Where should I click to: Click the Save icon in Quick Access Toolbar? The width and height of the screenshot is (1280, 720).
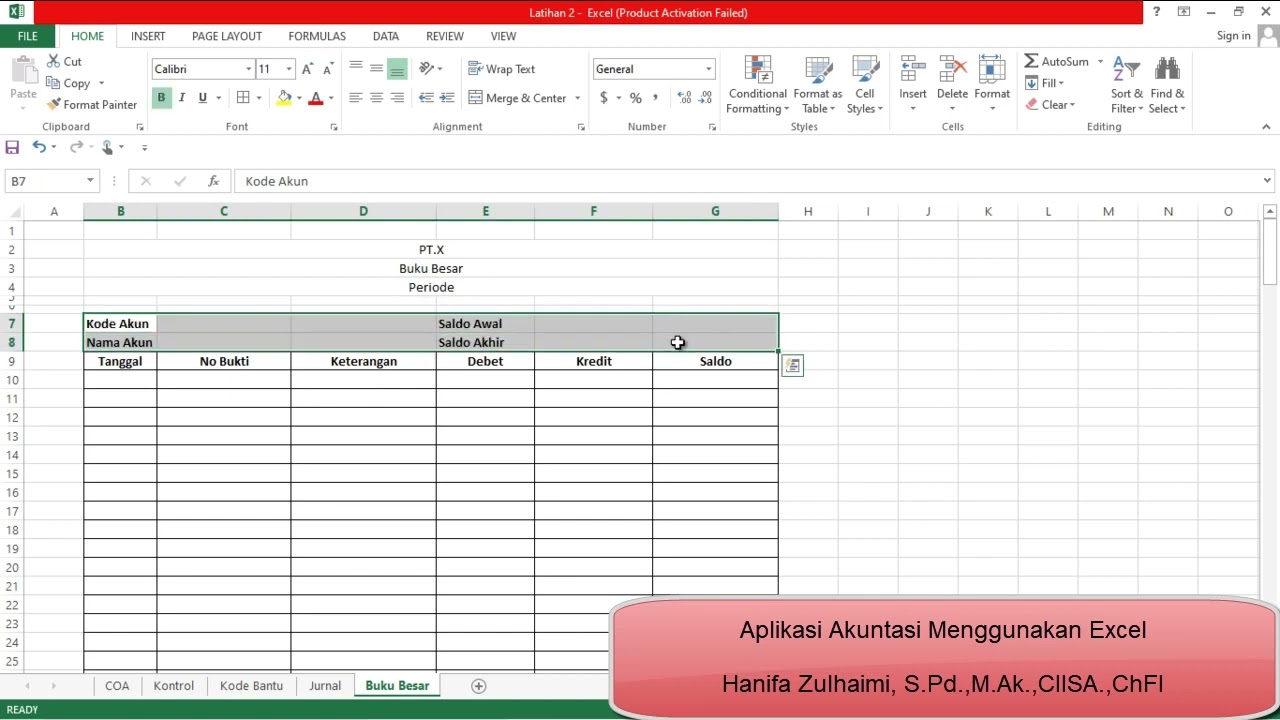[x=12, y=147]
